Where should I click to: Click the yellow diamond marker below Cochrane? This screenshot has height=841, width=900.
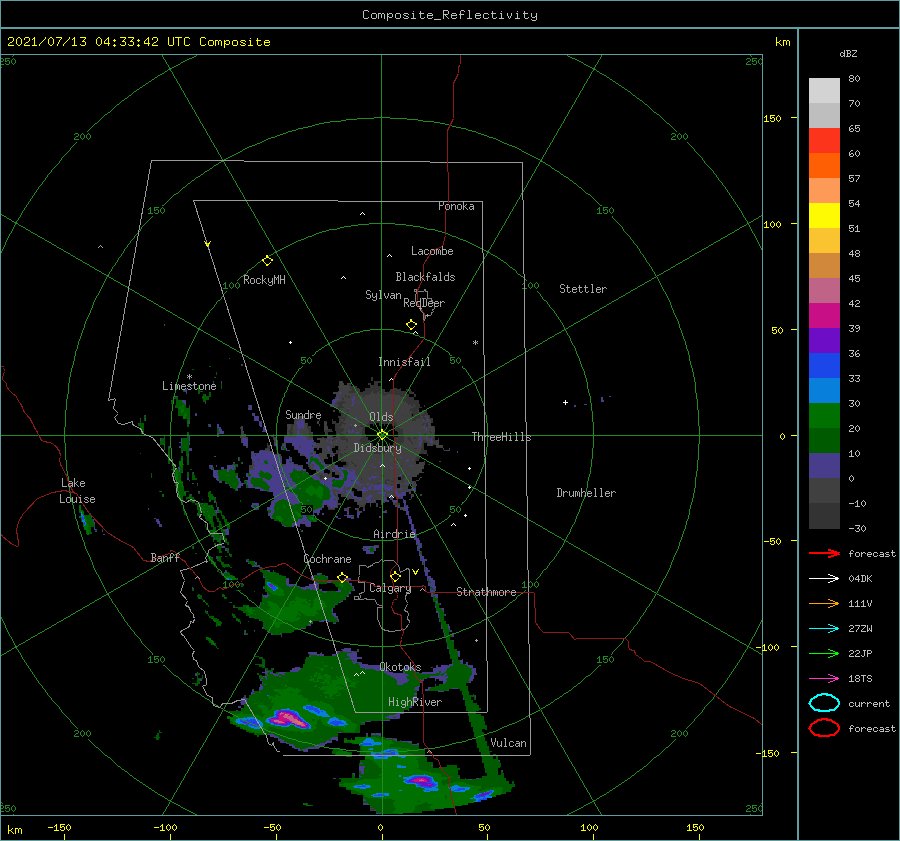[343, 578]
